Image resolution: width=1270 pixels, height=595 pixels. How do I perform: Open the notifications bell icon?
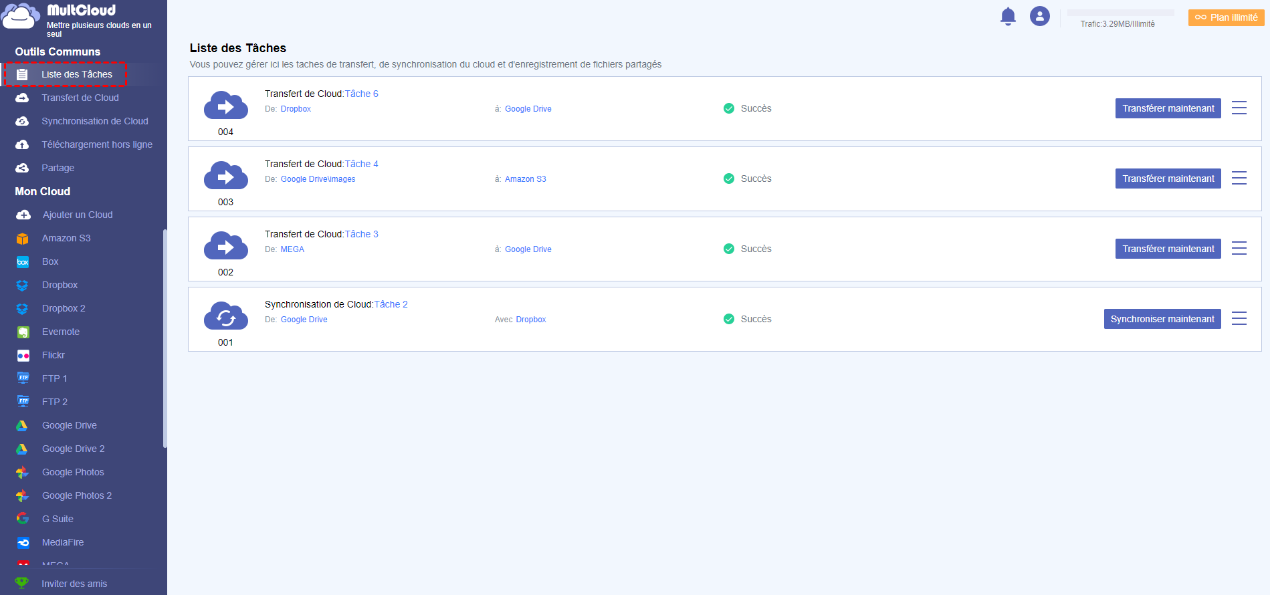pyautogui.click(x=1008, y=16)
